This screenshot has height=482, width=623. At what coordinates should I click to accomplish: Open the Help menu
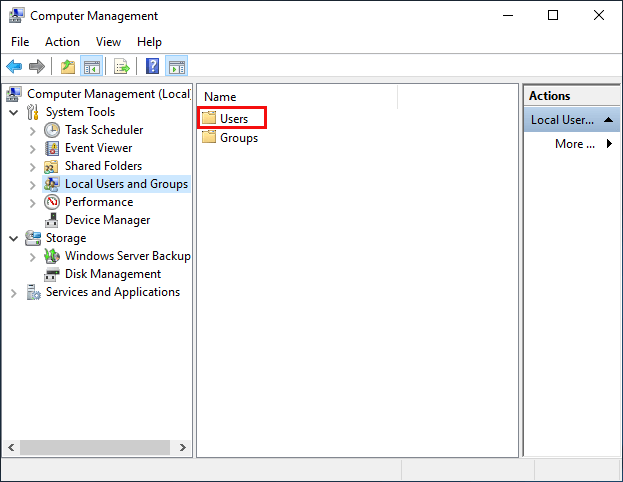point(149,42)
